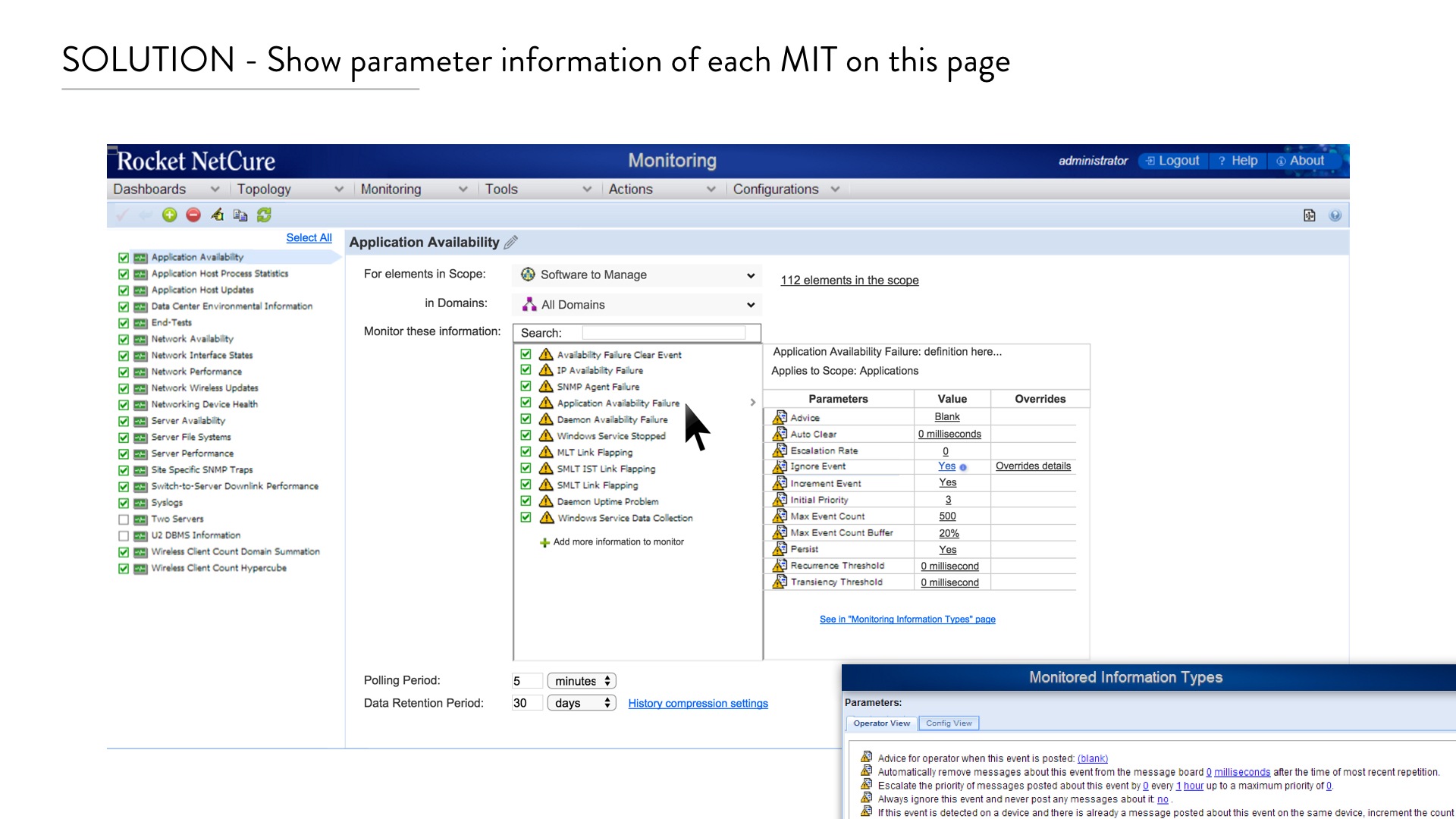Check the U2 DBMS Information checkbox
Viewport: 1456px width, 819px height.
click(124, 535)
